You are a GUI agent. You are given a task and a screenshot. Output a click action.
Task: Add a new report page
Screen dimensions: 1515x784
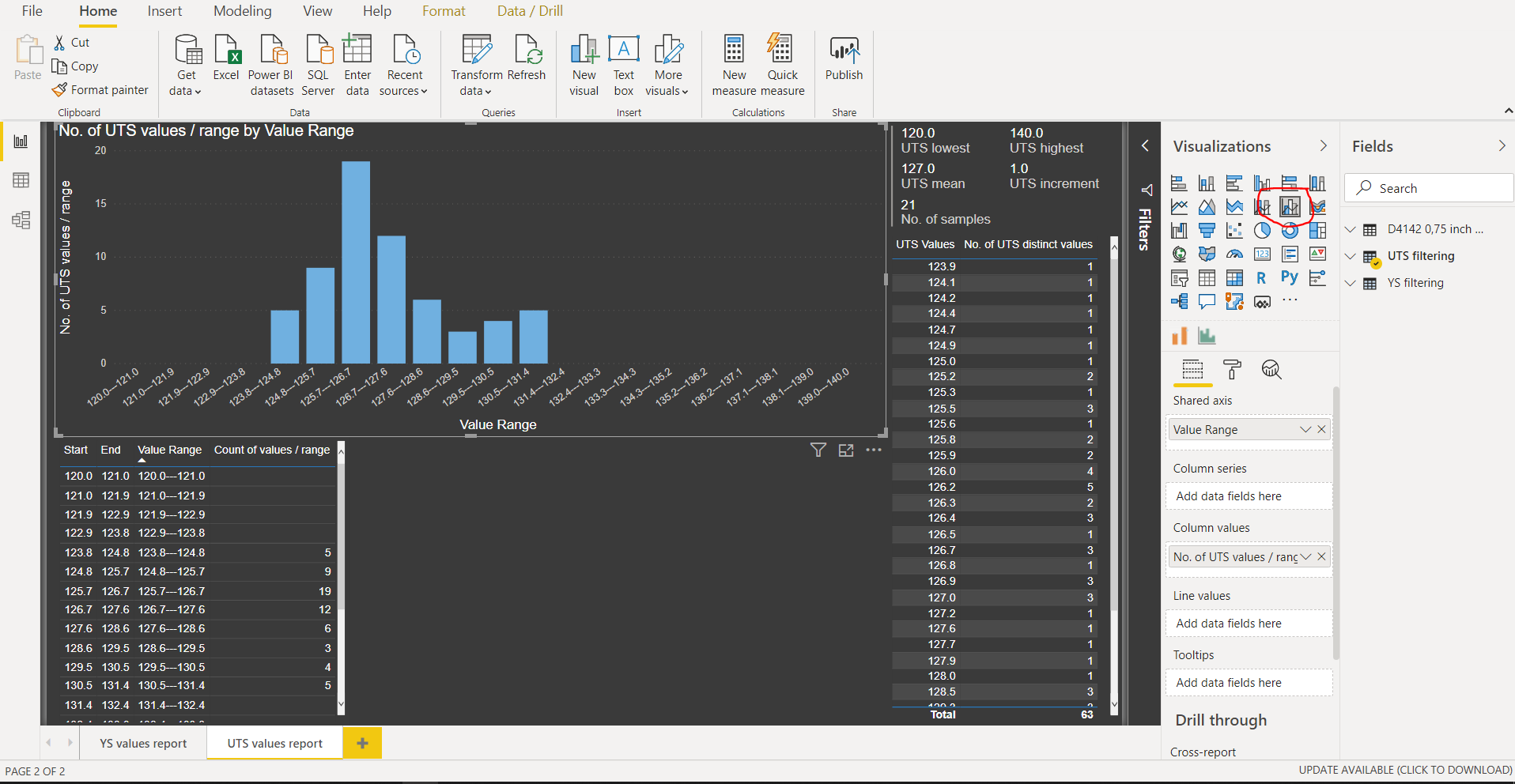[x=362, y=743]
